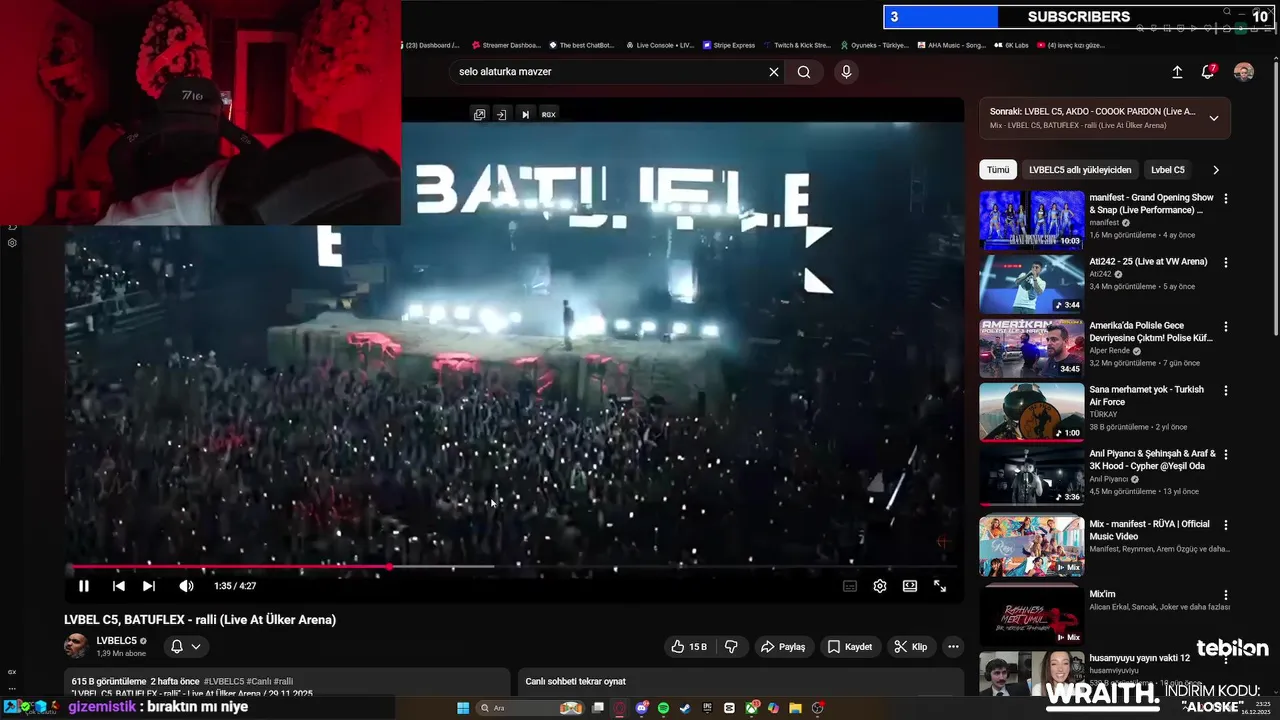The image size is (1280, 720).
Task: Open the Windows Start menu
Action: click(x=463, y=708)
